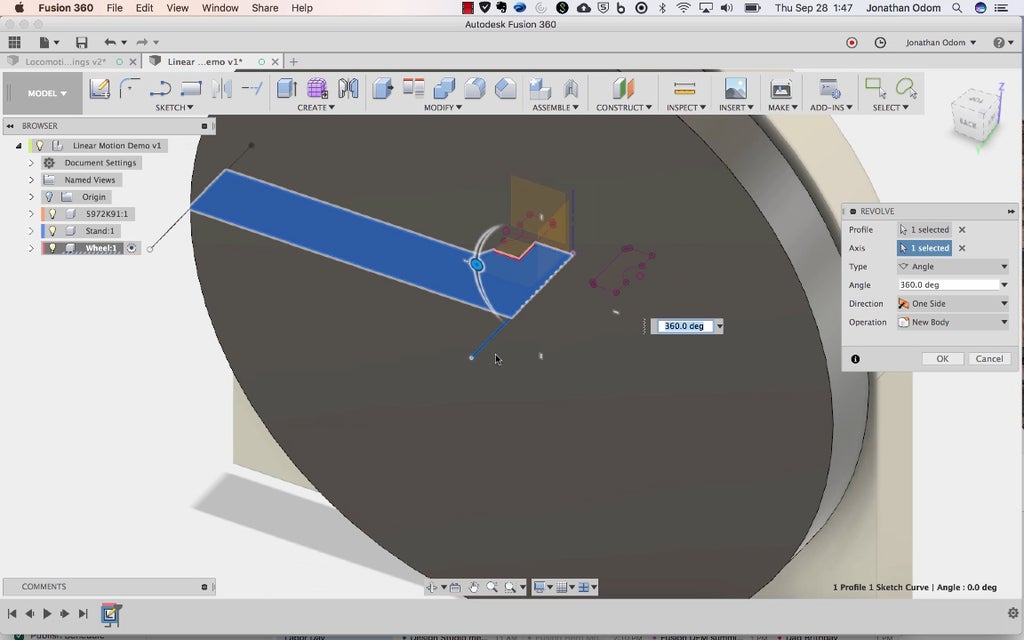This screenshot has height=640, width=1024.
Task: Click the blue revolve angle manipulator handle
Action: click(x=477, y=265)
